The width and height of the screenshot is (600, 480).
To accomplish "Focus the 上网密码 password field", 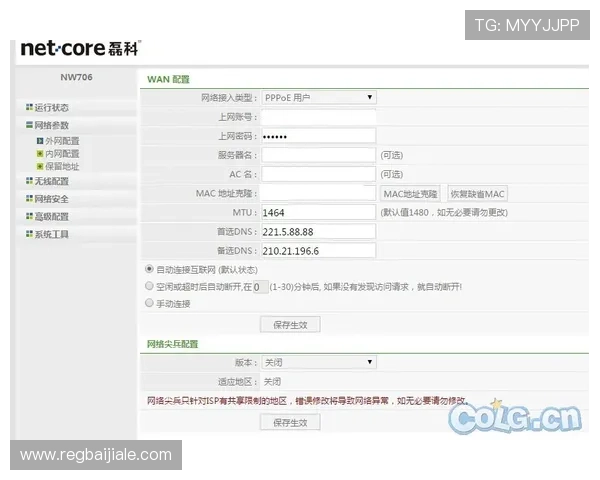I will point(319,136).
